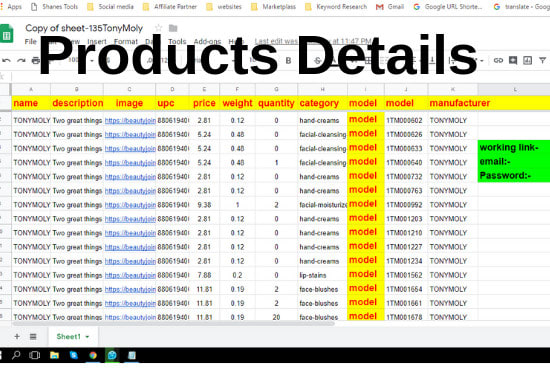Open Google URL Shortener bookmark
This screenshot has width=550, height=370.
448,7
